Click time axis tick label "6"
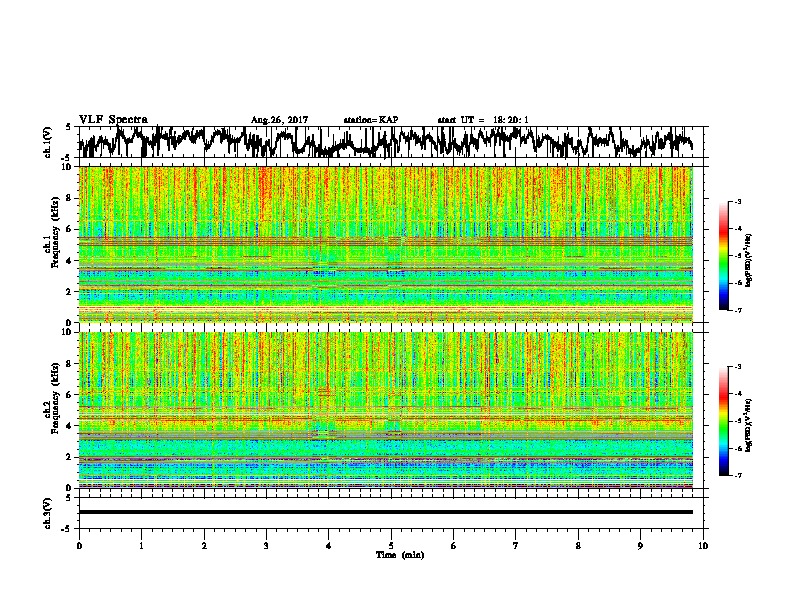This screenshot has width=792, height=612. [454, 546]
